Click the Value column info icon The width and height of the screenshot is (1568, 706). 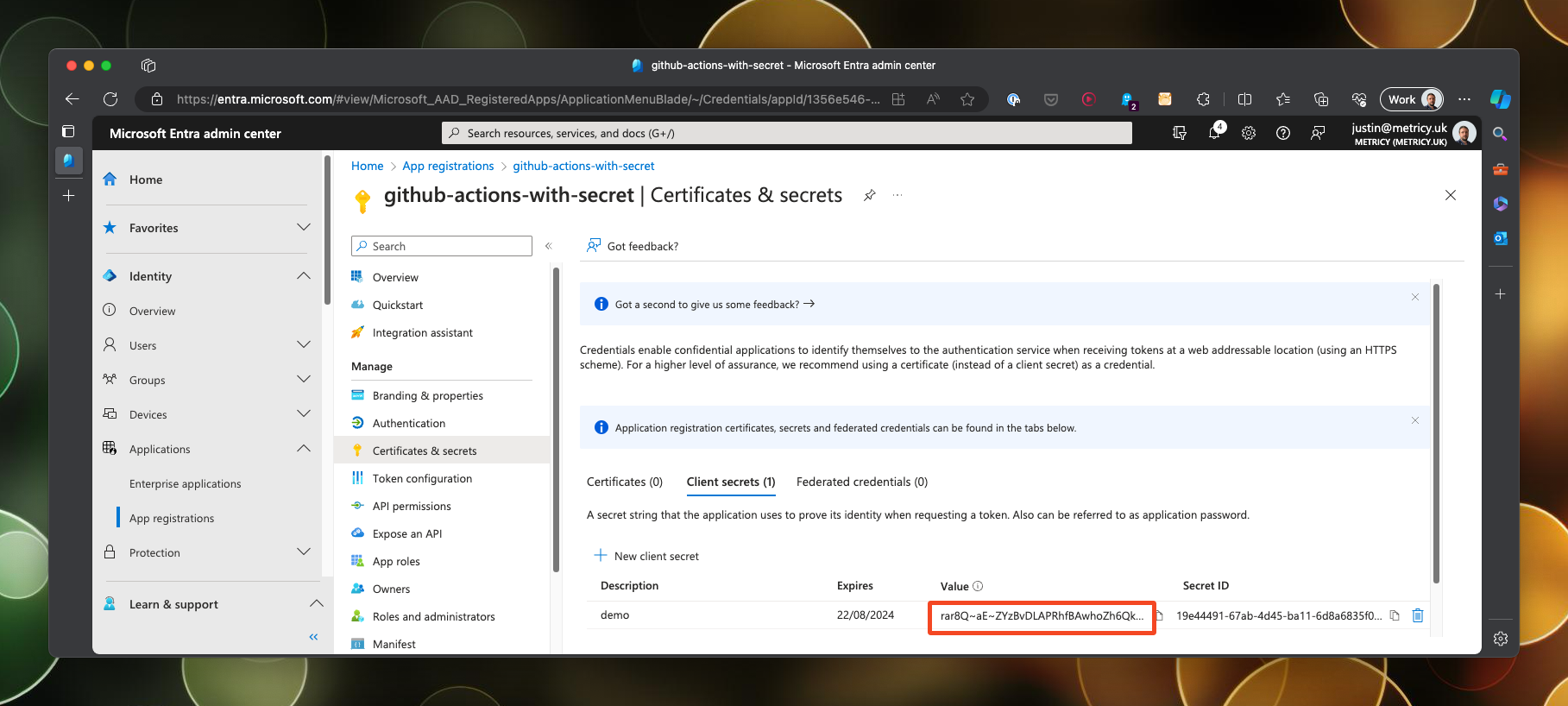tap(978, 586)
